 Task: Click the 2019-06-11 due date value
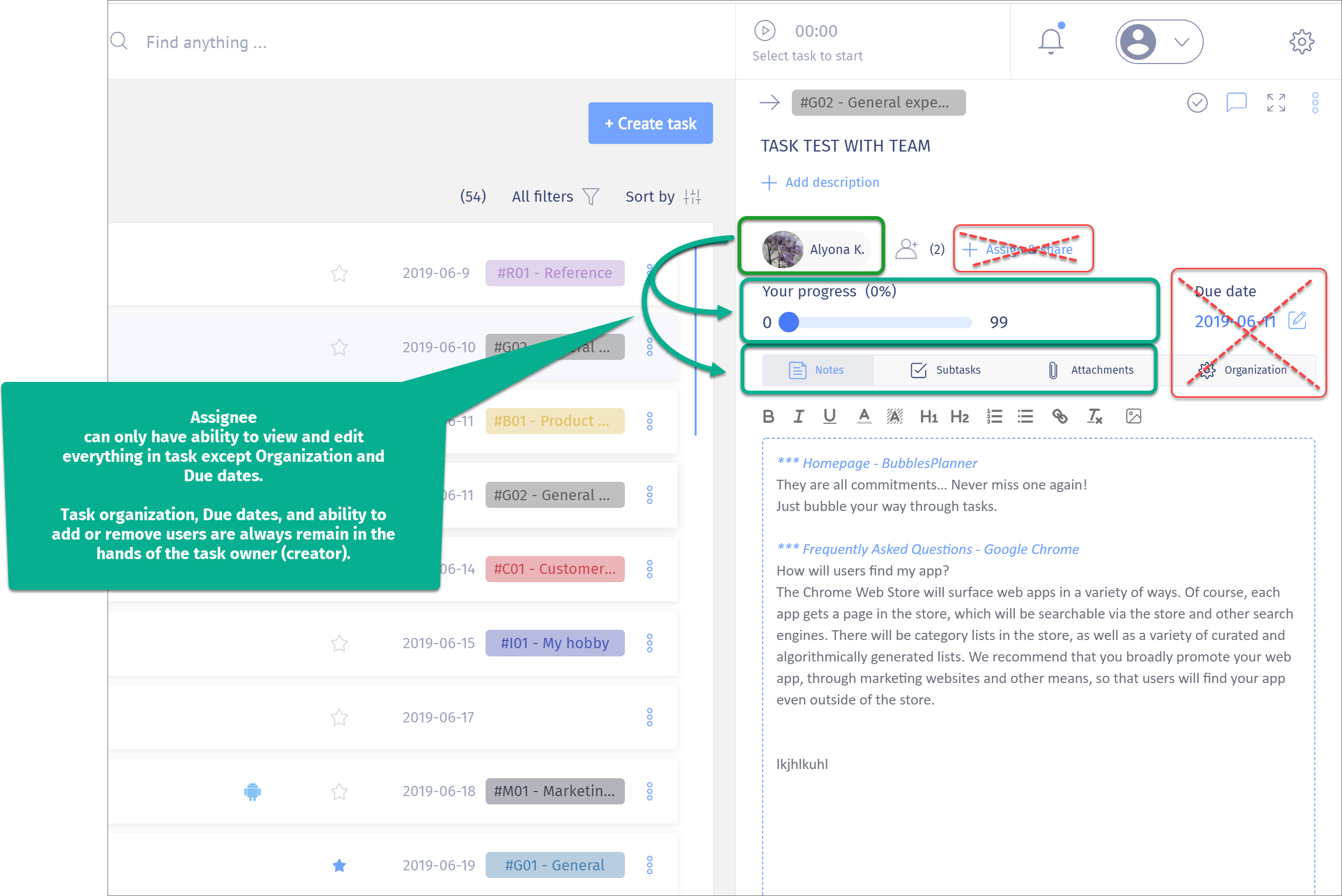tap(1235, 322)
